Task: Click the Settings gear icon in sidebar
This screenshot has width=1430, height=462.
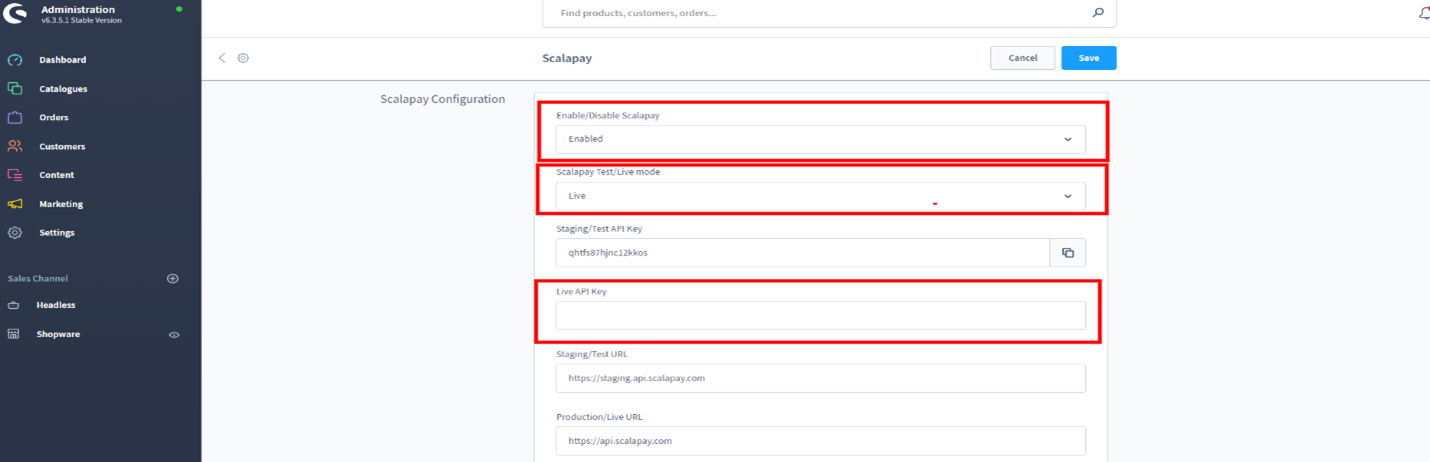Action: (15, 233)
